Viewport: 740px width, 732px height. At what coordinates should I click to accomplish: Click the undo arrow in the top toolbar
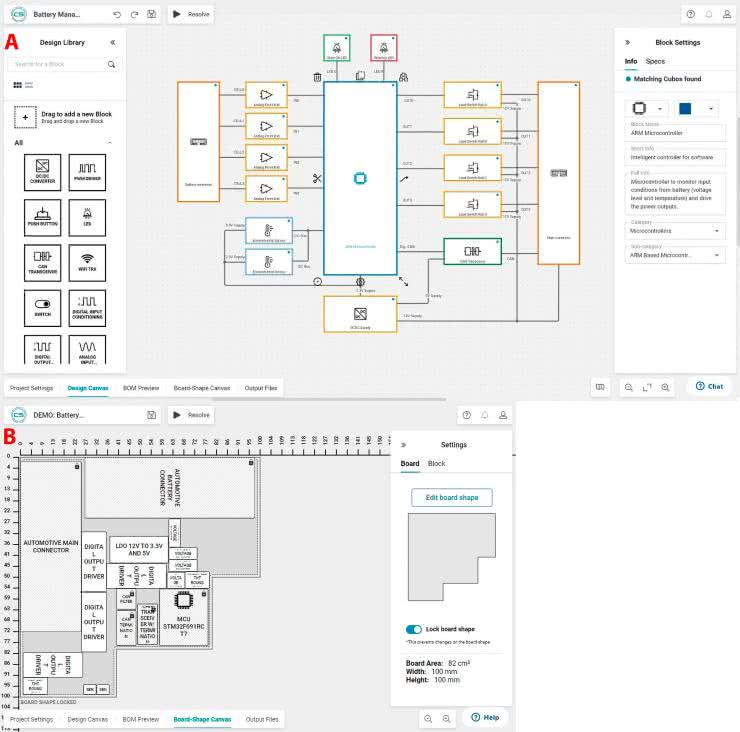coord(116,15)
